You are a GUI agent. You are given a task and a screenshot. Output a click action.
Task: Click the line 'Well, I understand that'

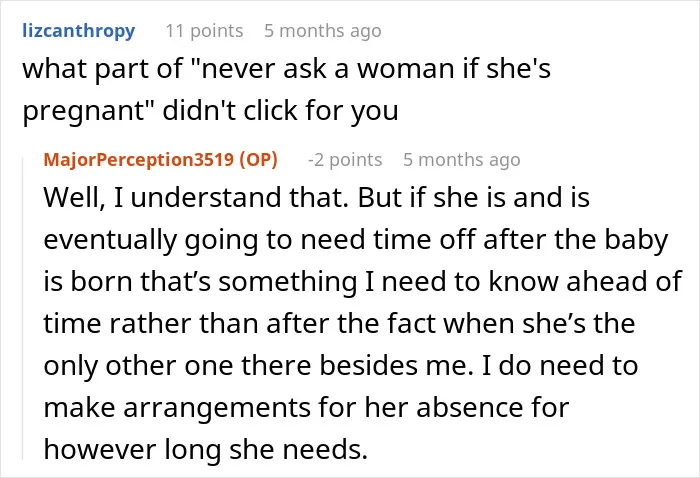(317, 197)
